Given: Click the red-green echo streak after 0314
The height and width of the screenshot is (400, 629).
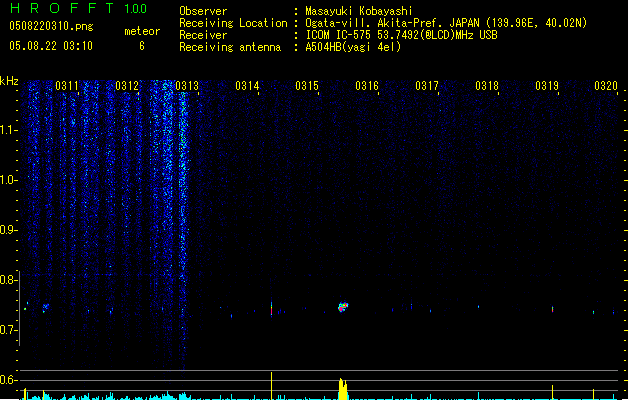Looking at the screenshot, I should (272, 309).
